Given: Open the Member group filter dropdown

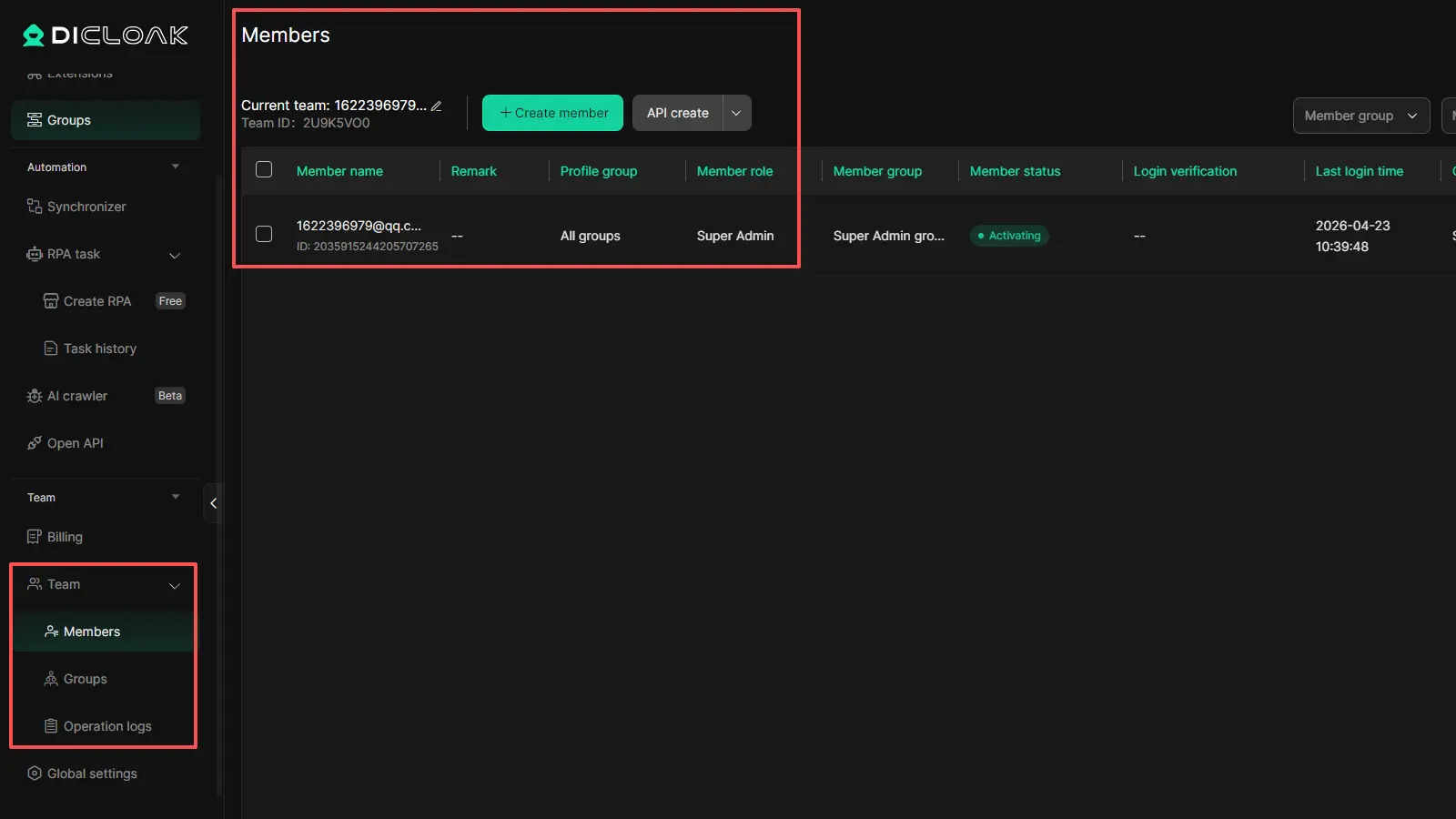Looking at the screenshot, I should pyautogui.click(x=1360, y=116).
